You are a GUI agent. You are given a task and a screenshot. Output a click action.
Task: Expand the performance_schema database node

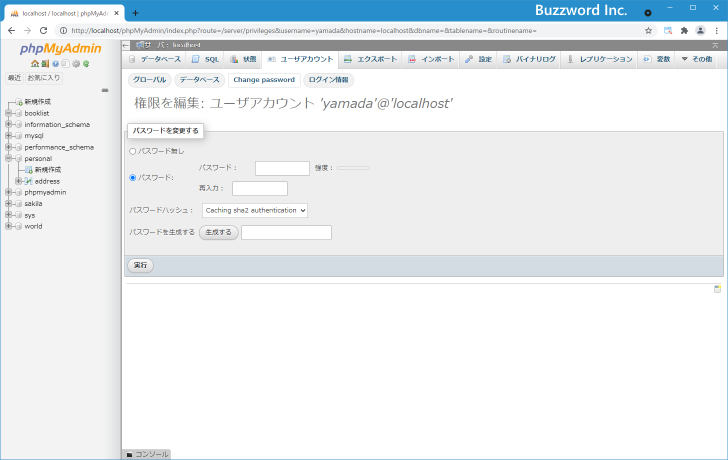coord(8,147)
